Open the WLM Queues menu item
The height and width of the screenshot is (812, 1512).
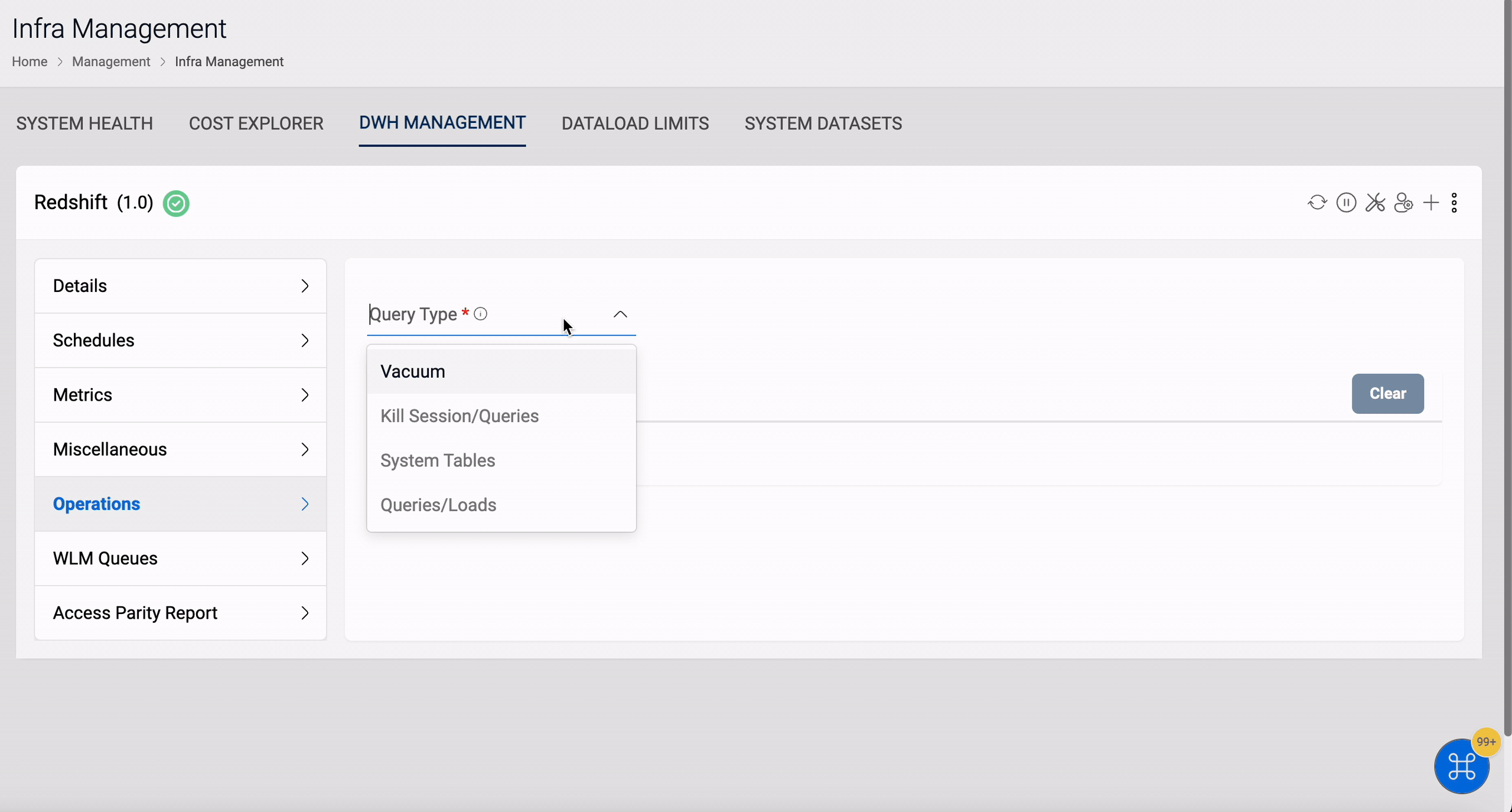point(181,558)
